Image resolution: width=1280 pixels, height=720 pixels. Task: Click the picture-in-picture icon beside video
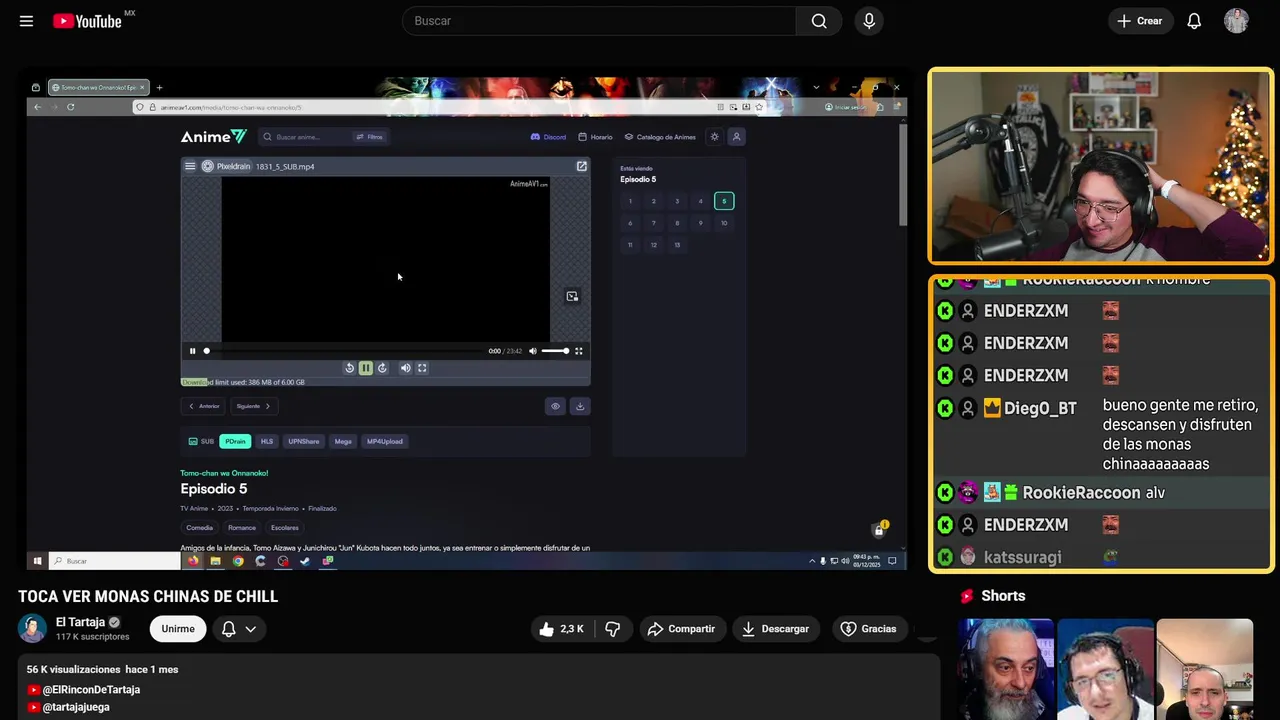click(572, 296)
